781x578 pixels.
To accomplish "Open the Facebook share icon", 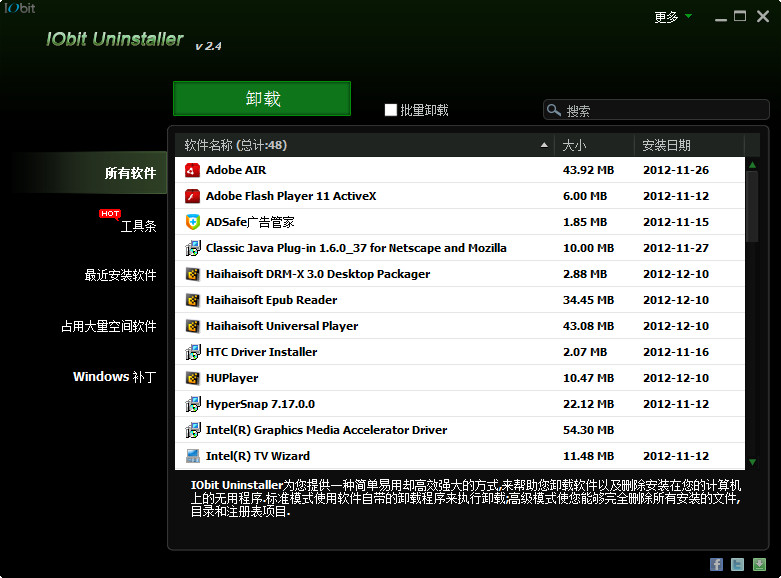I will (x=716, y=564).
